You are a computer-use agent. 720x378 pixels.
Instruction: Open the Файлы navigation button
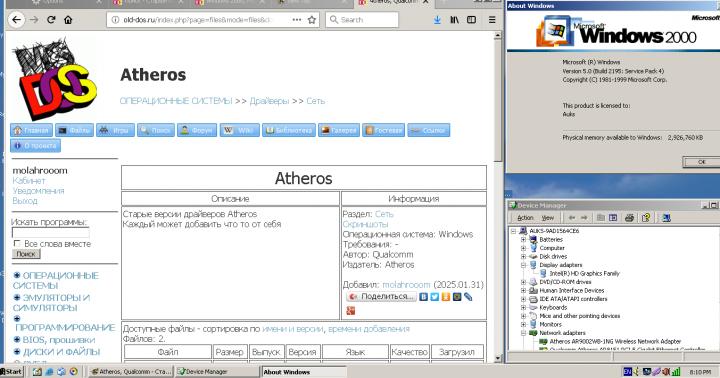[x=74, y=130]
